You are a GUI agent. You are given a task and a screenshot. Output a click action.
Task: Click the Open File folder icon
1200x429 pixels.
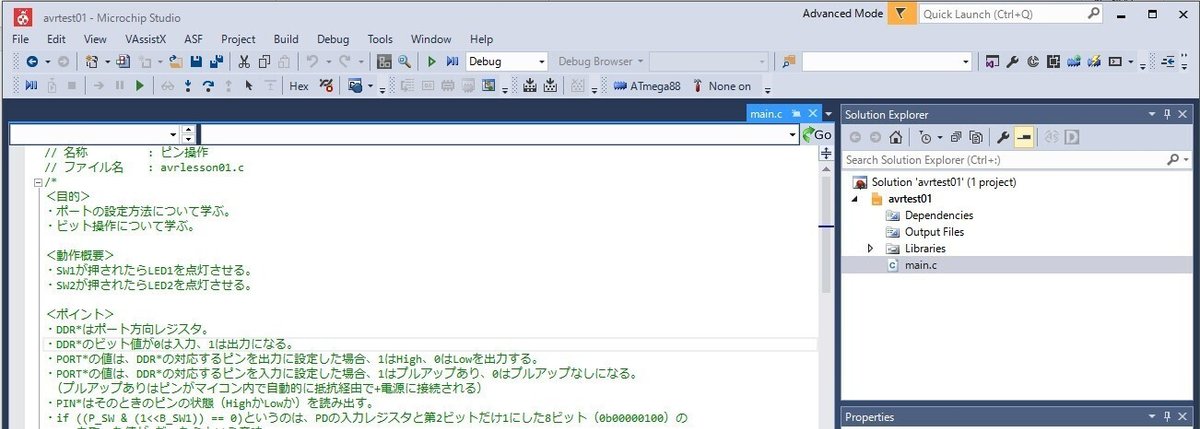point(174,61)
